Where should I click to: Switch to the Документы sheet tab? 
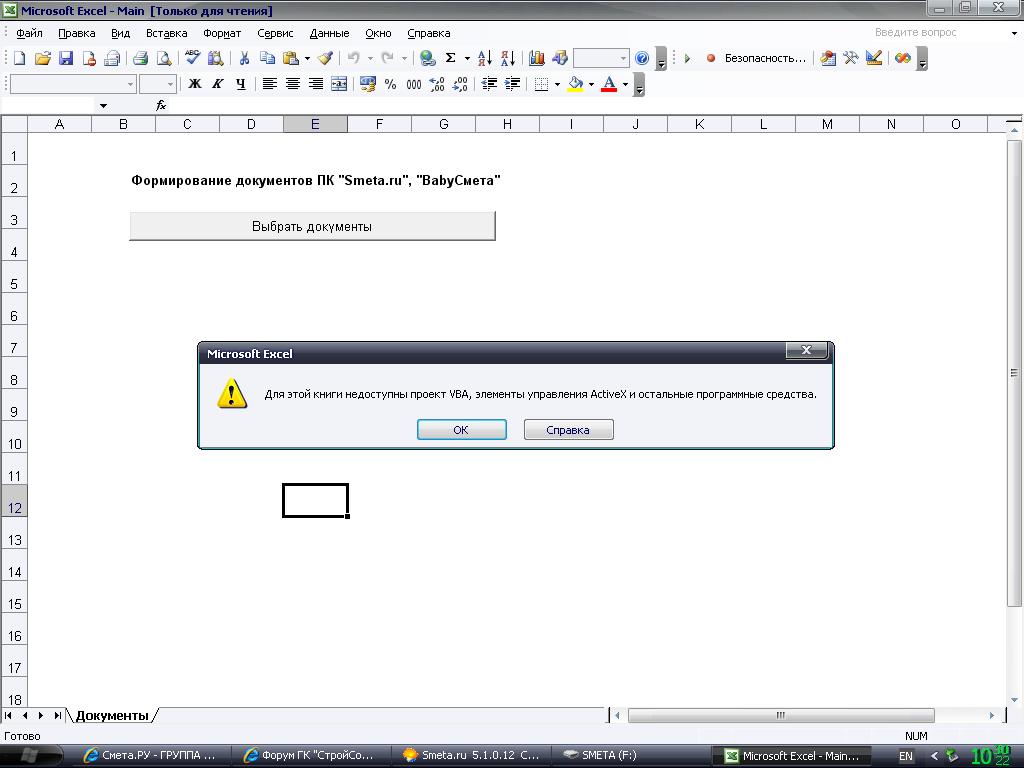[112, 716]
